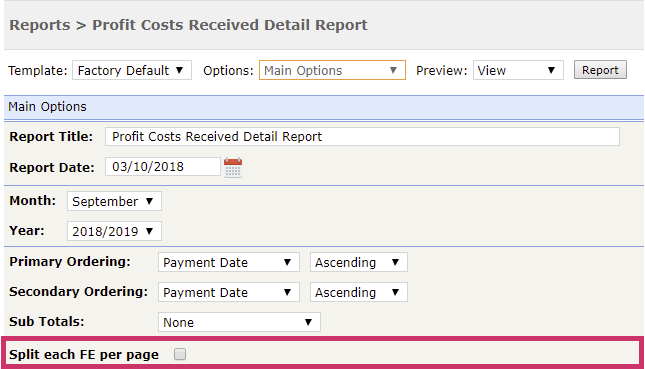Choose a month in the Month dropdown

point(114,201)
